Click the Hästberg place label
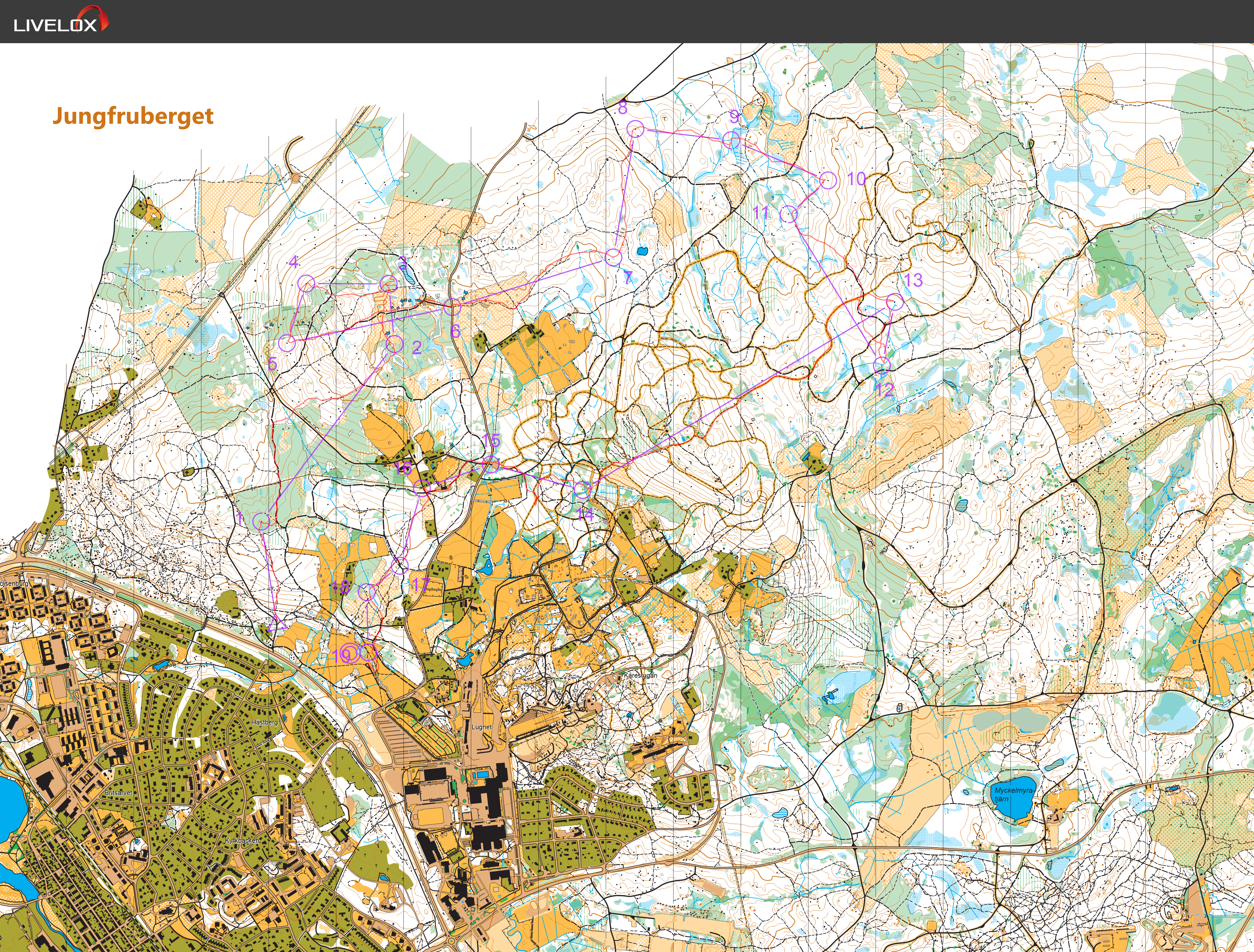 [x=265, y=722]
